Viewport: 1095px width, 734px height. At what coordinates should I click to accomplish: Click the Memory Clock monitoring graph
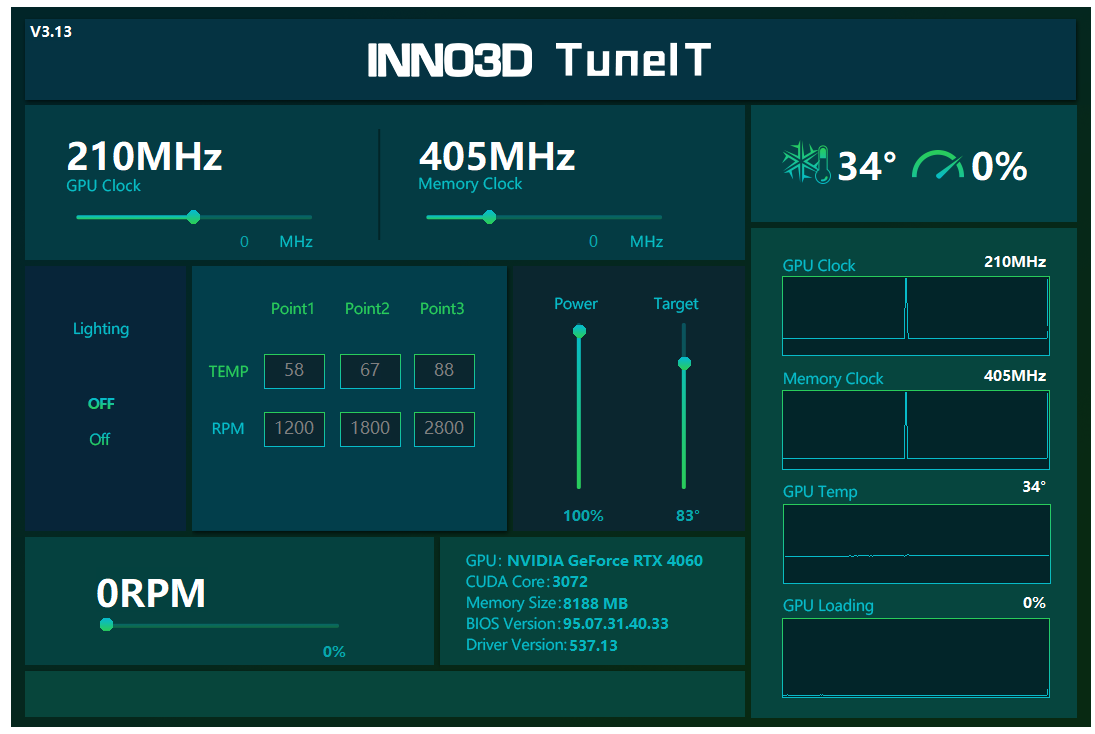click(x=916, y=430)
